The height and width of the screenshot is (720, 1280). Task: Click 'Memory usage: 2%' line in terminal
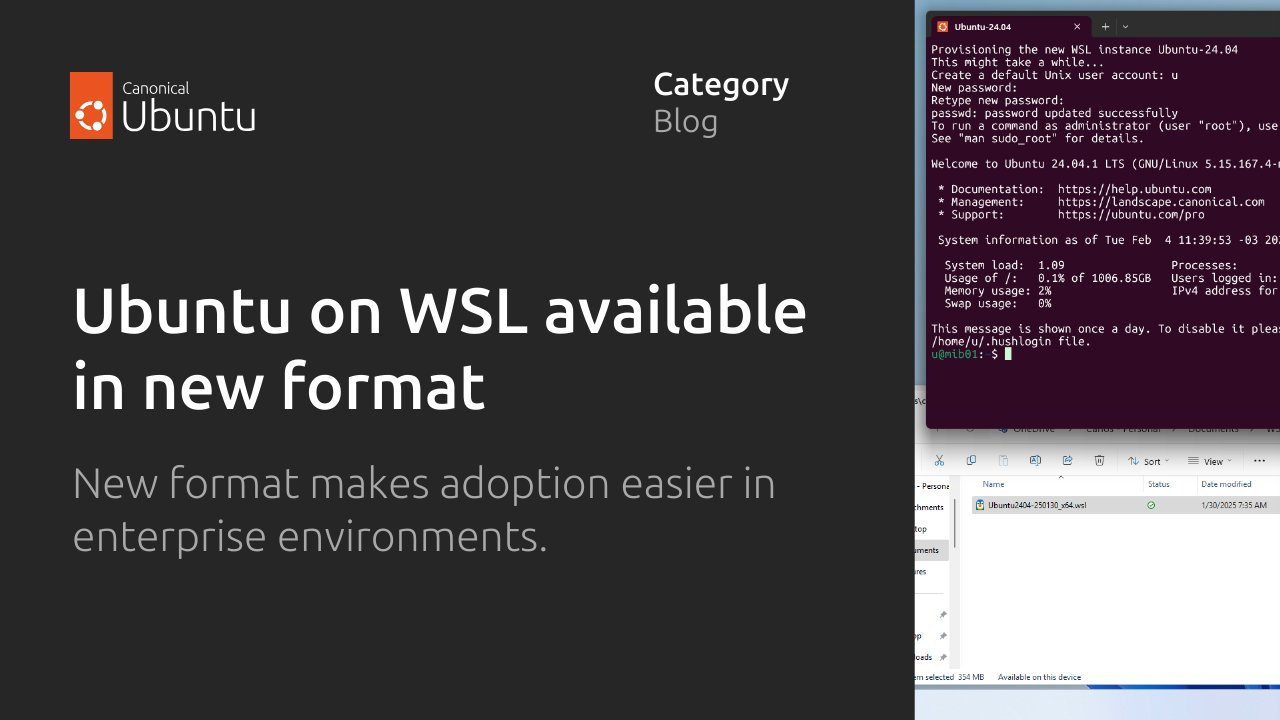(997, 291)
